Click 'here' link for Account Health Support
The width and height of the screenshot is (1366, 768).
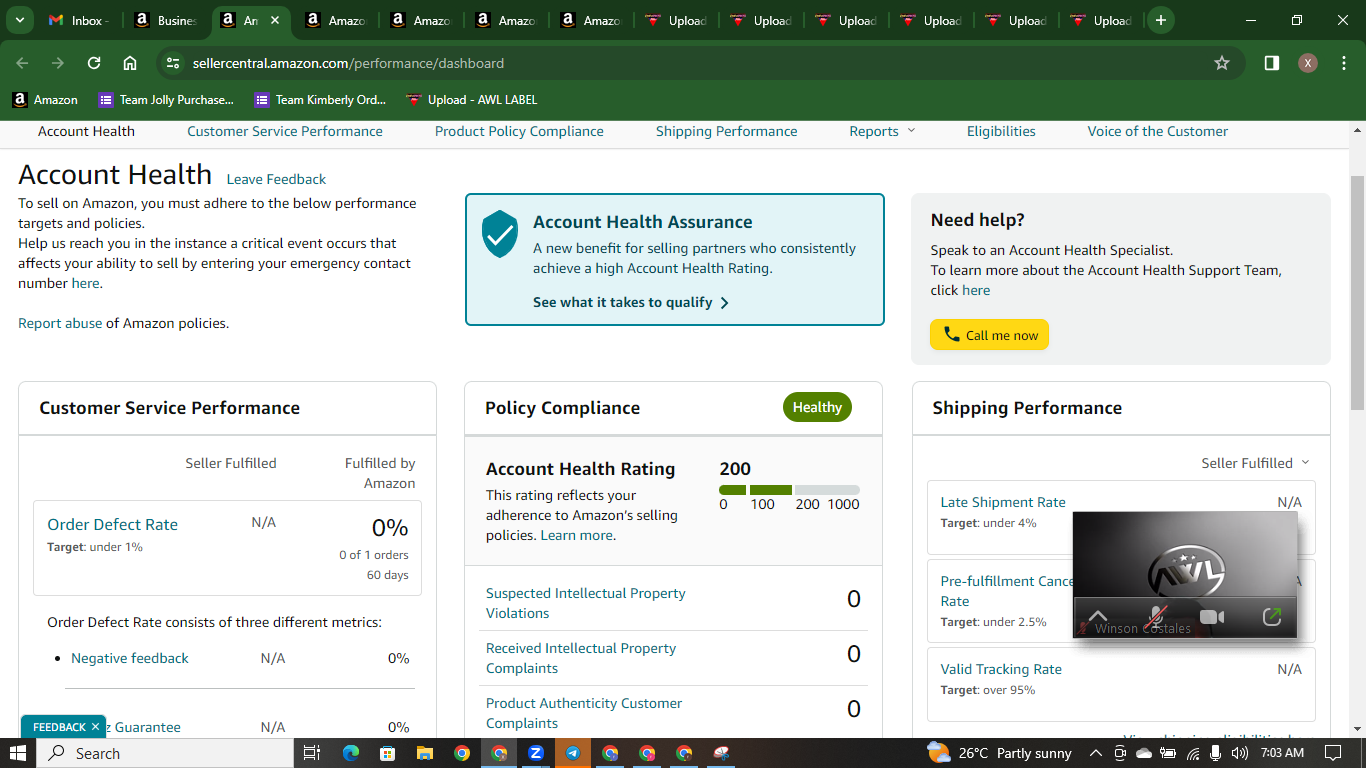[976, 290]
